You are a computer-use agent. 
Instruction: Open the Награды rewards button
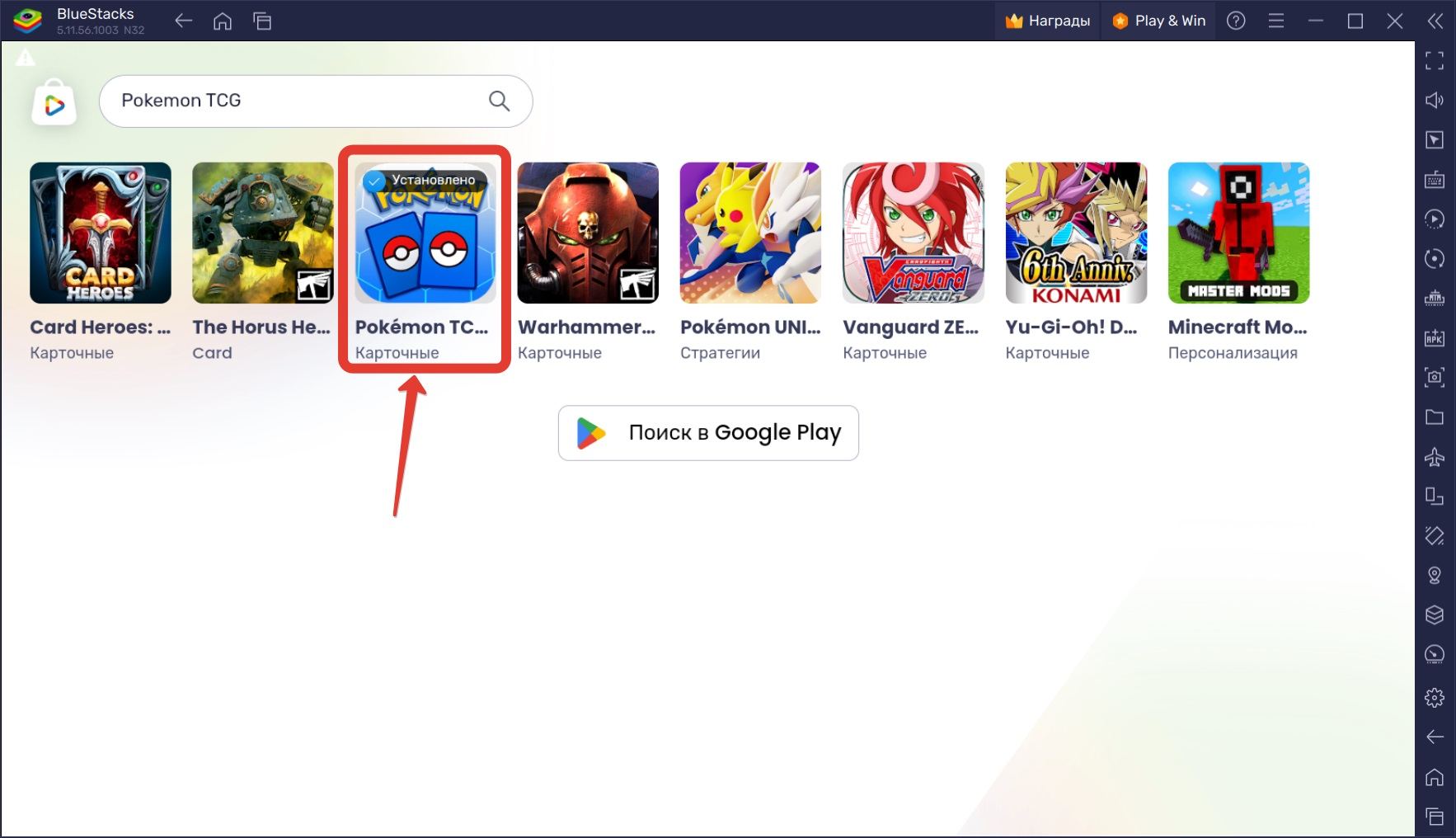pyautogui.click(x=1048, y=21)
